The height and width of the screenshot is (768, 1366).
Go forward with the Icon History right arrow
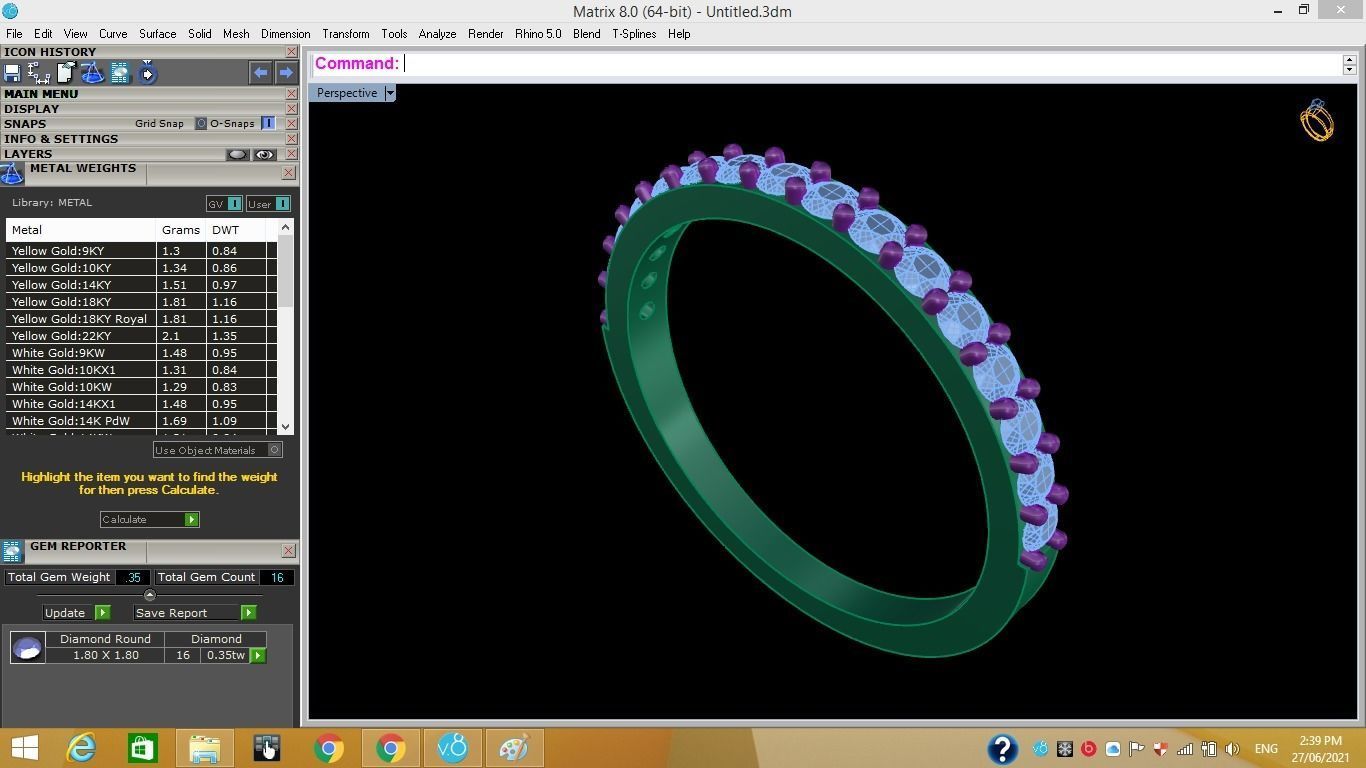[x=286, y=72]
